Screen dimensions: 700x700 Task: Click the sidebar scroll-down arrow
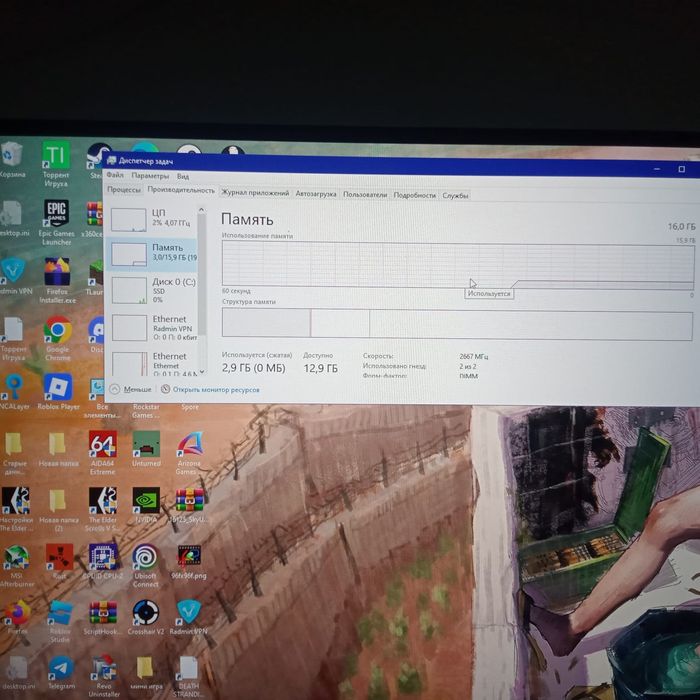[202, 371]
